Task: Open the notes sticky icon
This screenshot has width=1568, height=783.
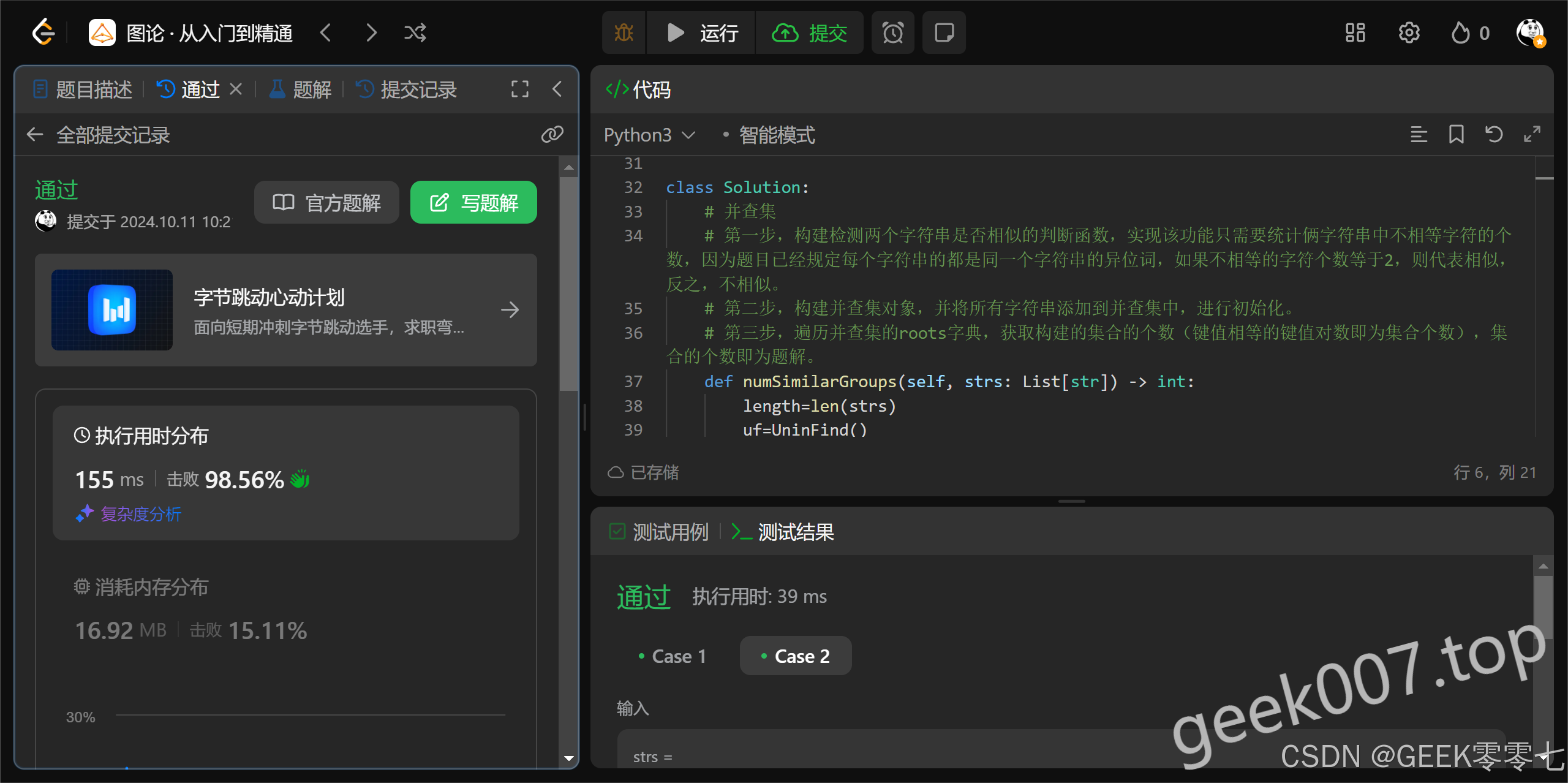Action: click(944, 32)
